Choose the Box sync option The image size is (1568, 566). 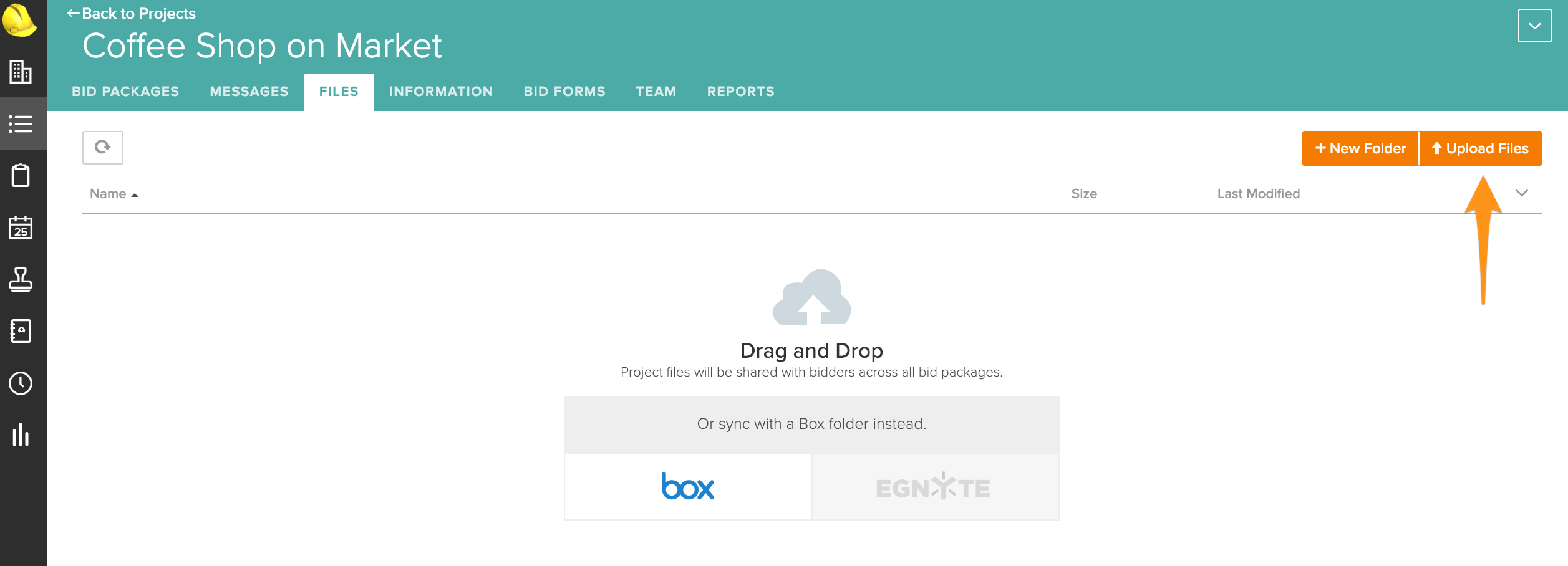point(687,487)
